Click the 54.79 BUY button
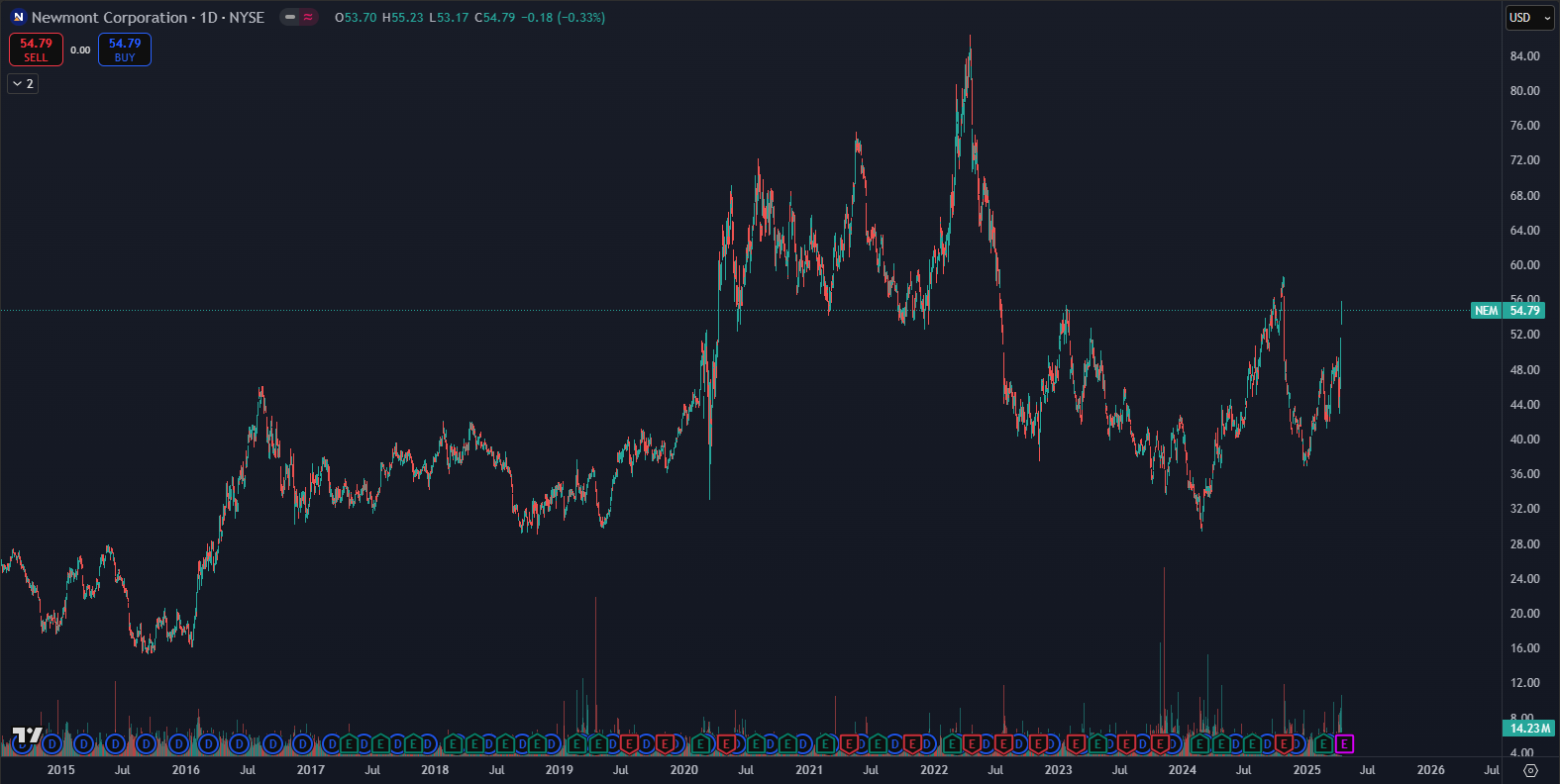This screenshot has width=1560, height=784. point(125,49)
